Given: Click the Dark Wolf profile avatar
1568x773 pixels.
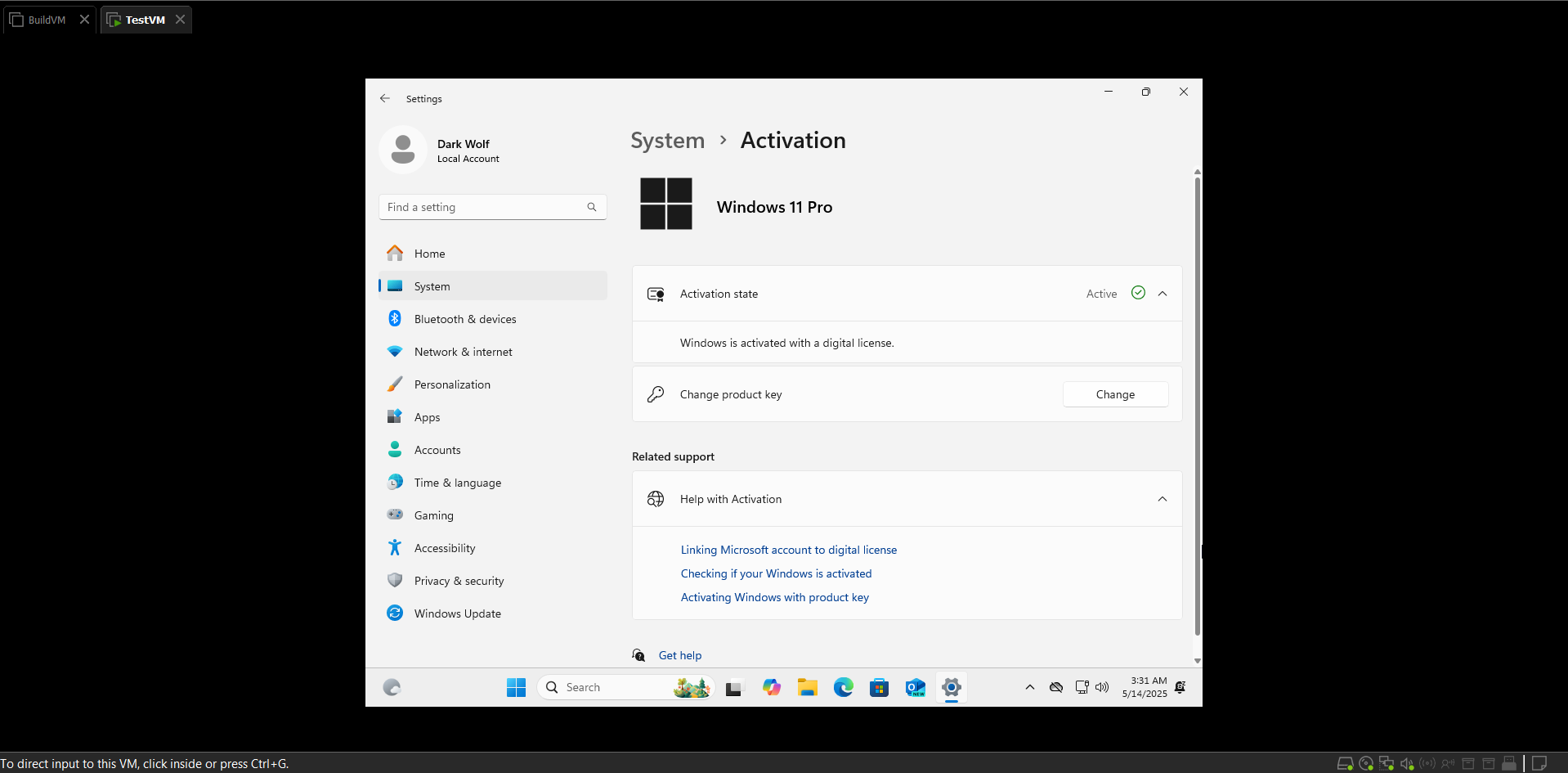Looking at the screenshot, I should click(403, 150).
